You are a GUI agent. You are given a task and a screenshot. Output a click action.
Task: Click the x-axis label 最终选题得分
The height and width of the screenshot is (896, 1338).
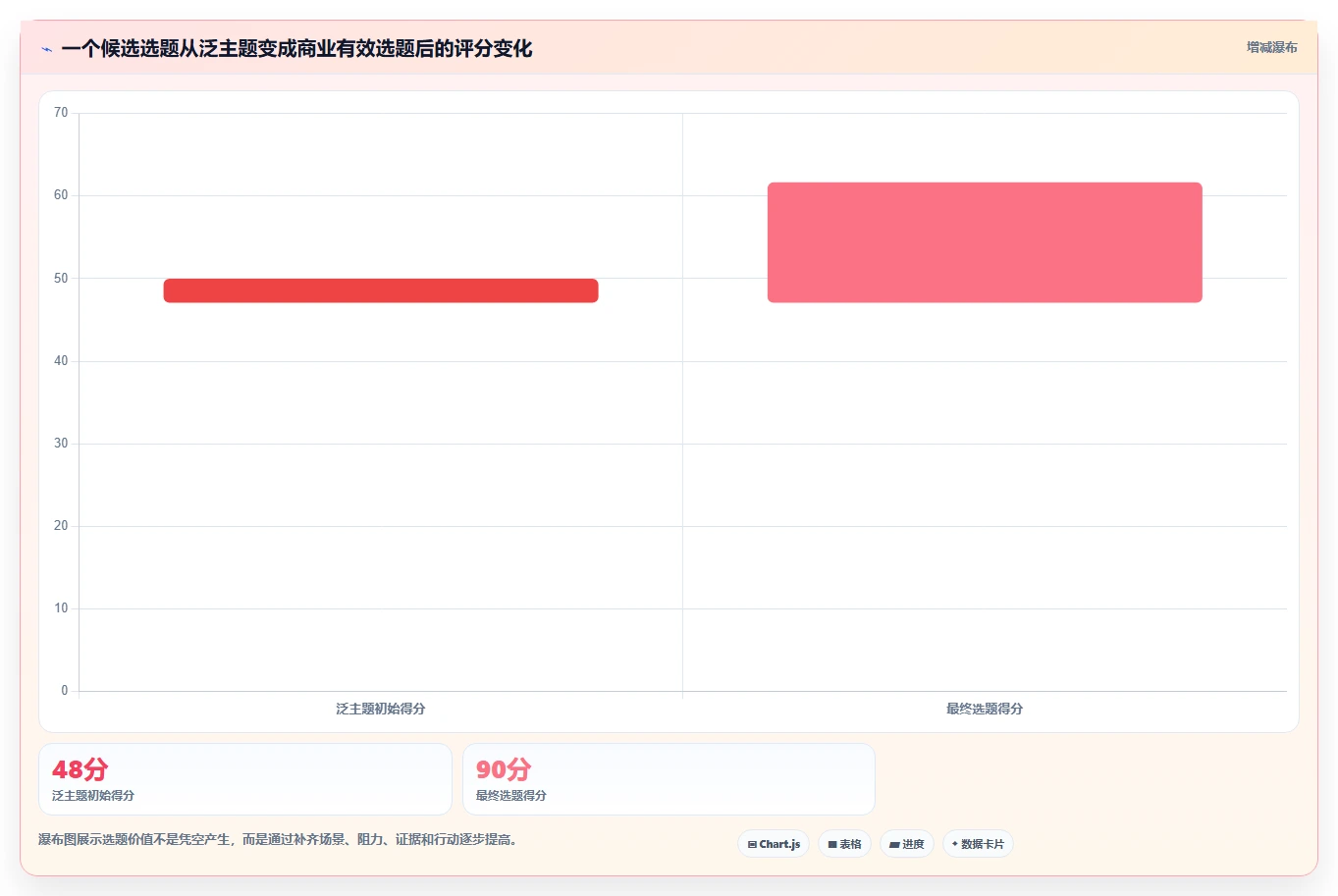(985, 709)
